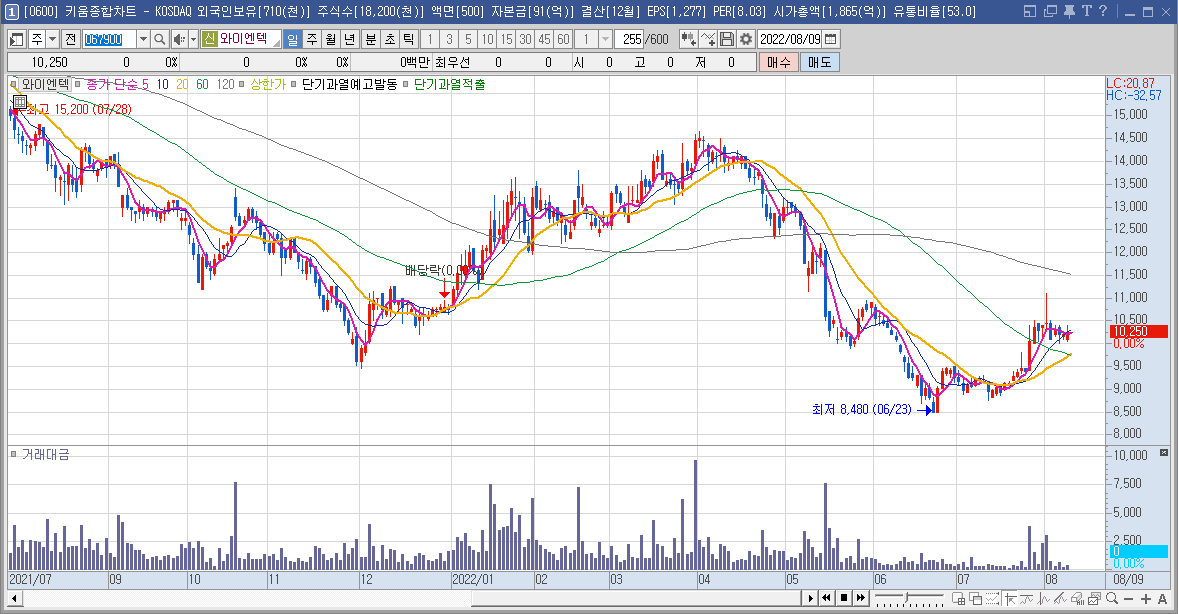Open dropdown arrow next to 주

click(53, 39)
